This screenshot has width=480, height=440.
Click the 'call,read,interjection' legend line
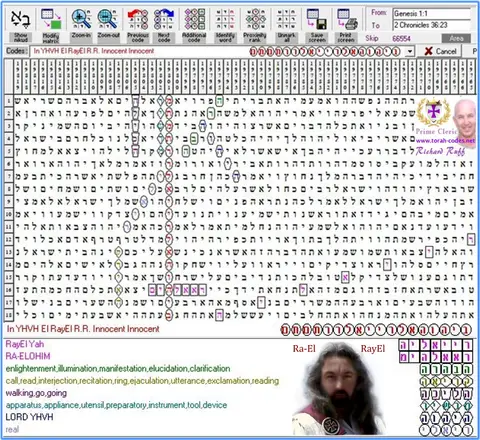[142, 381]
